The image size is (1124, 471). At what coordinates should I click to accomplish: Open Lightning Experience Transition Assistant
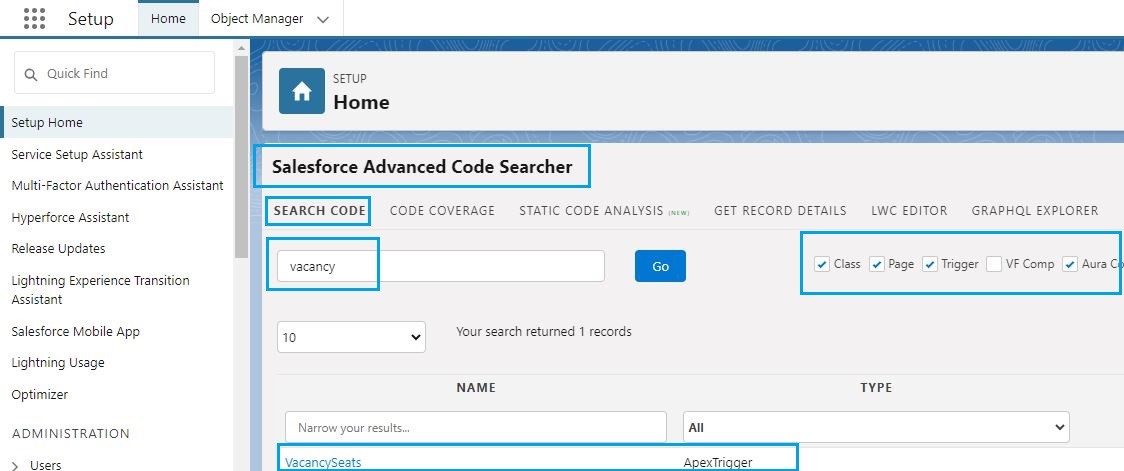[100, 290]
